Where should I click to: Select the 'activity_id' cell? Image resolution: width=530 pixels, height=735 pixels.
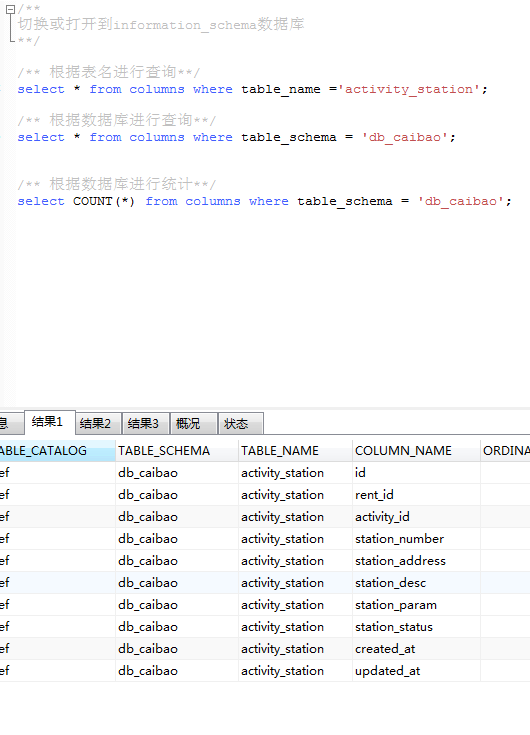point(416,517)
